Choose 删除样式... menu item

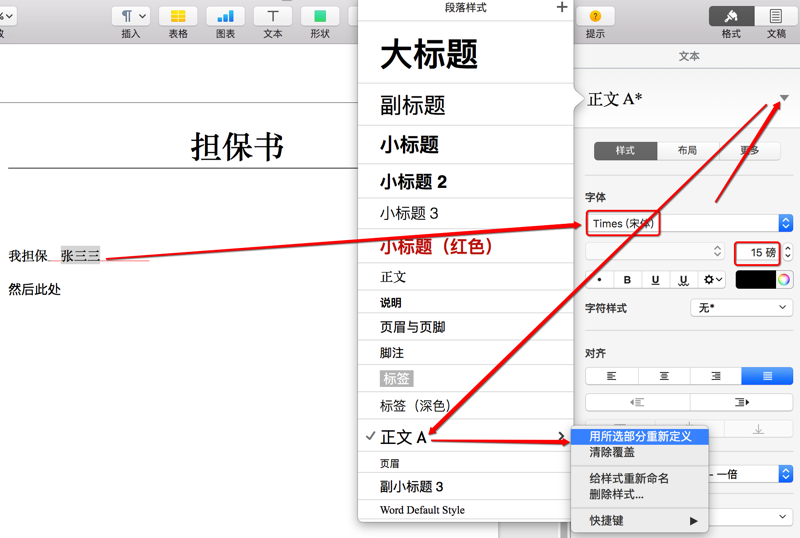coord(640,494)
